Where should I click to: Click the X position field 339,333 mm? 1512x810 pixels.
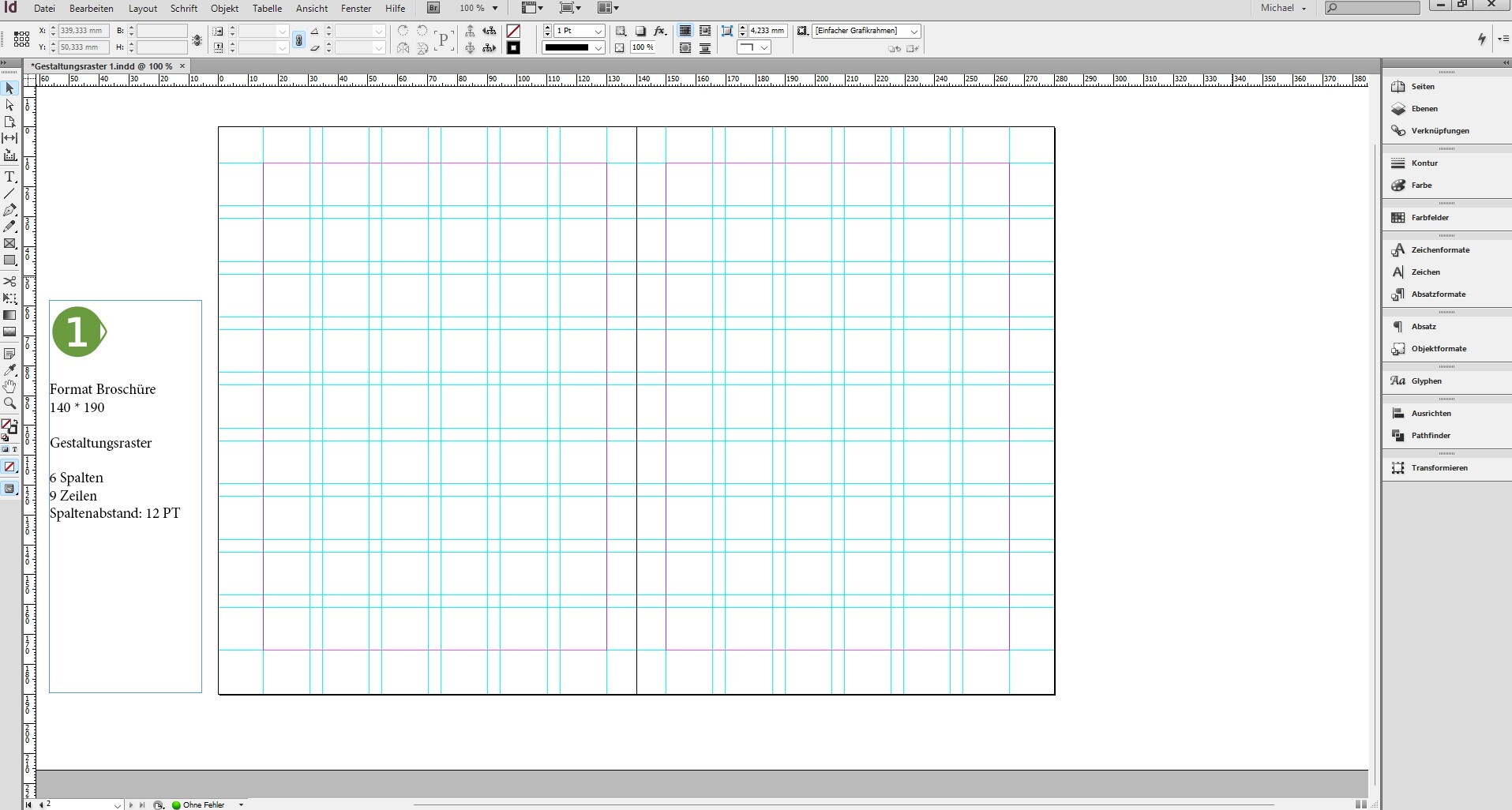click(84, 31)
